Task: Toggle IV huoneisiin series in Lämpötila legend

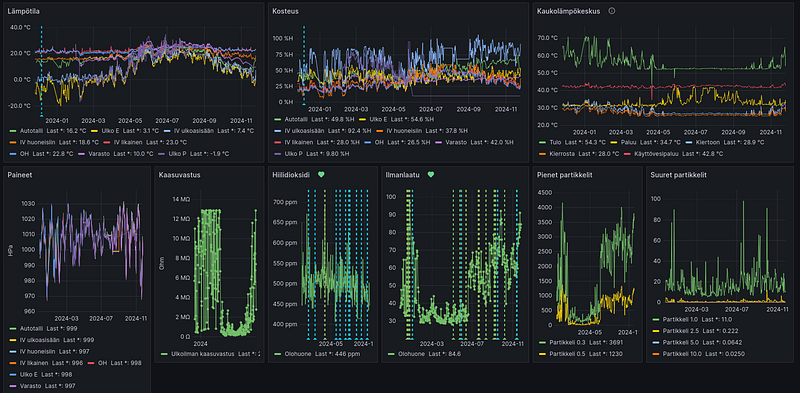Action: point(37,142)
